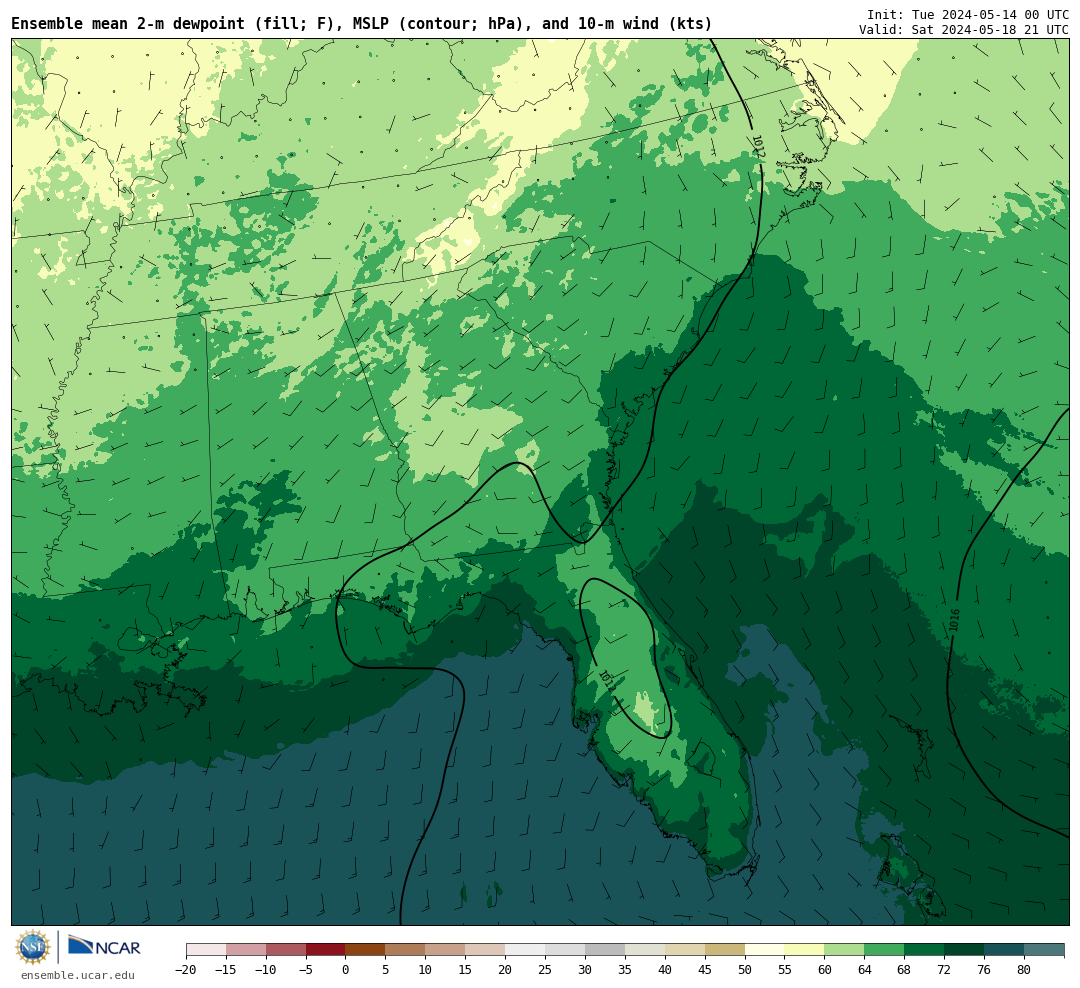Click the NSF logo emblem
This screenshot has height=988, width=1080.
tap(33, 947)
